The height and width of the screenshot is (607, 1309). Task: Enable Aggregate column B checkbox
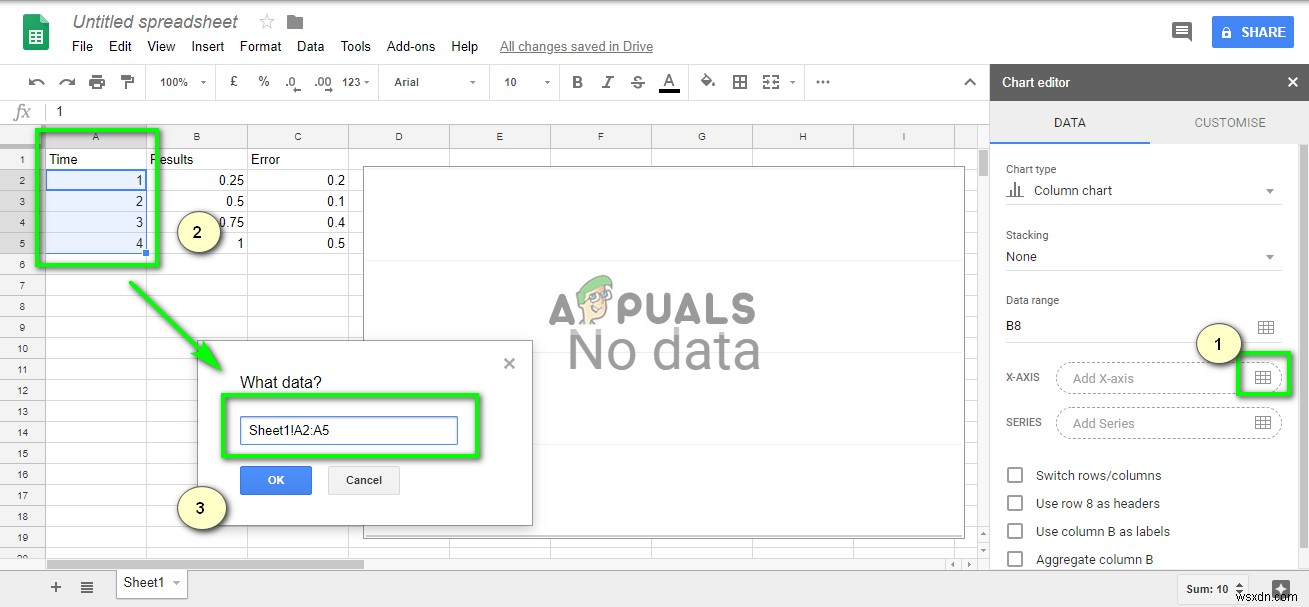click(1015, 559)
